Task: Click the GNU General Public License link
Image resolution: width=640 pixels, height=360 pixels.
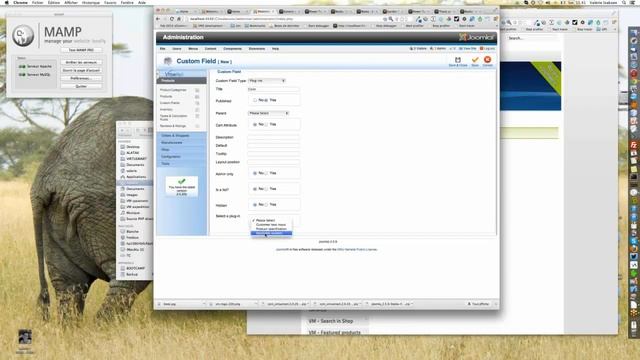Action: tap(357, 249)
